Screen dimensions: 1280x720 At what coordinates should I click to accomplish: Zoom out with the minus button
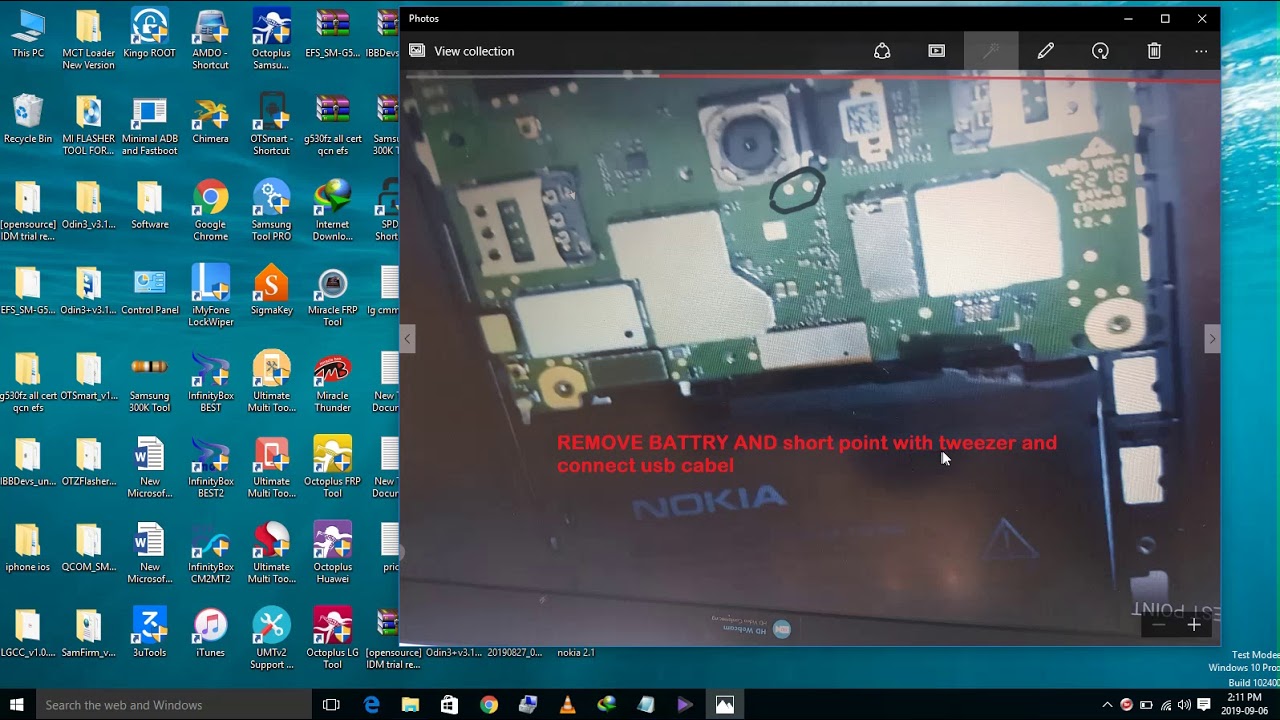1158,625
